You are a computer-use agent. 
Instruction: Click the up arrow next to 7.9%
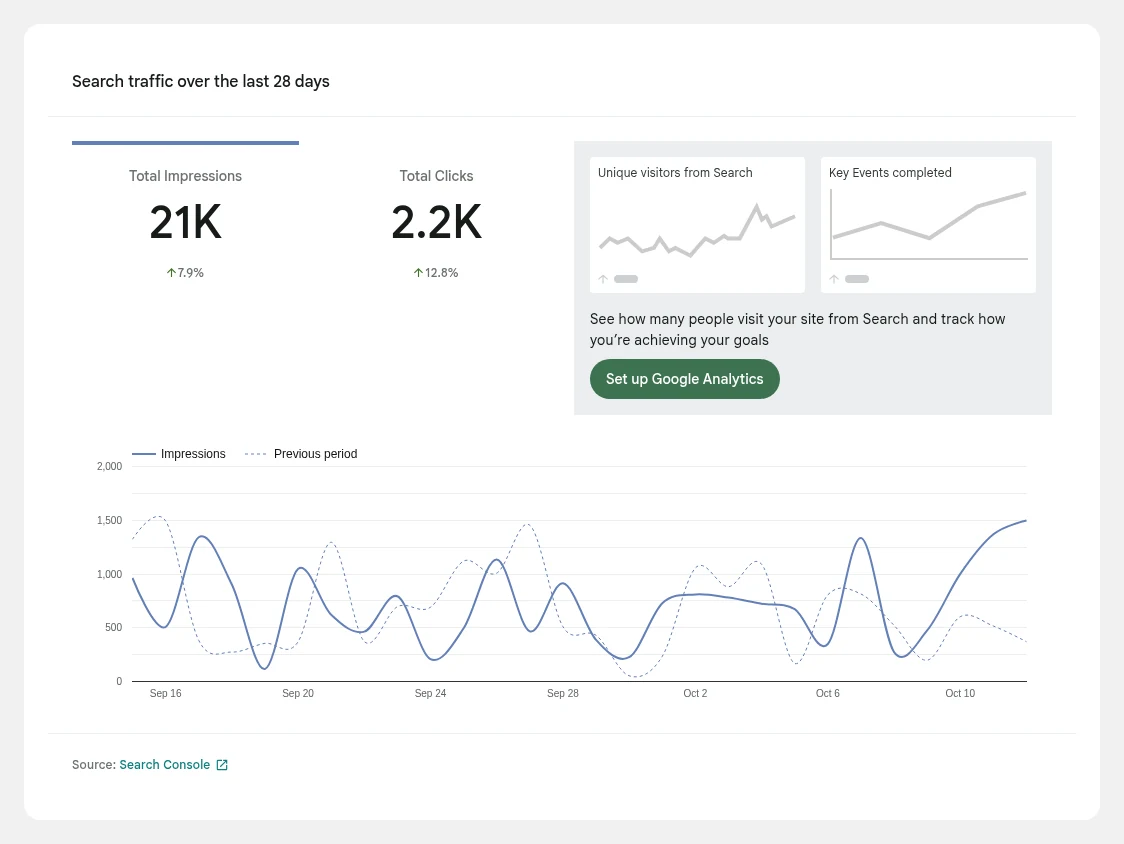[x=171, y=272]
